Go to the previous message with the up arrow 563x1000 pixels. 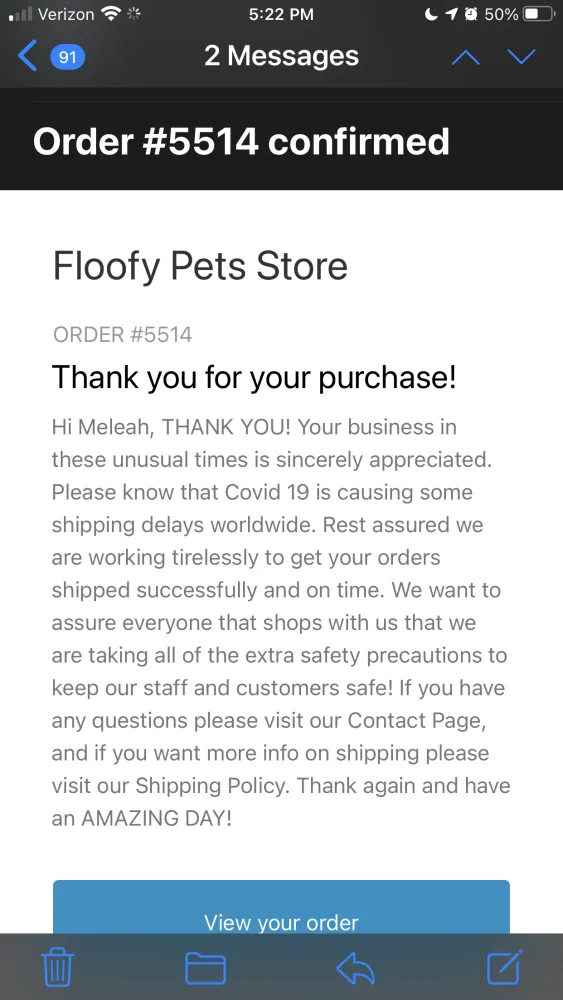[x=465, y=57]
